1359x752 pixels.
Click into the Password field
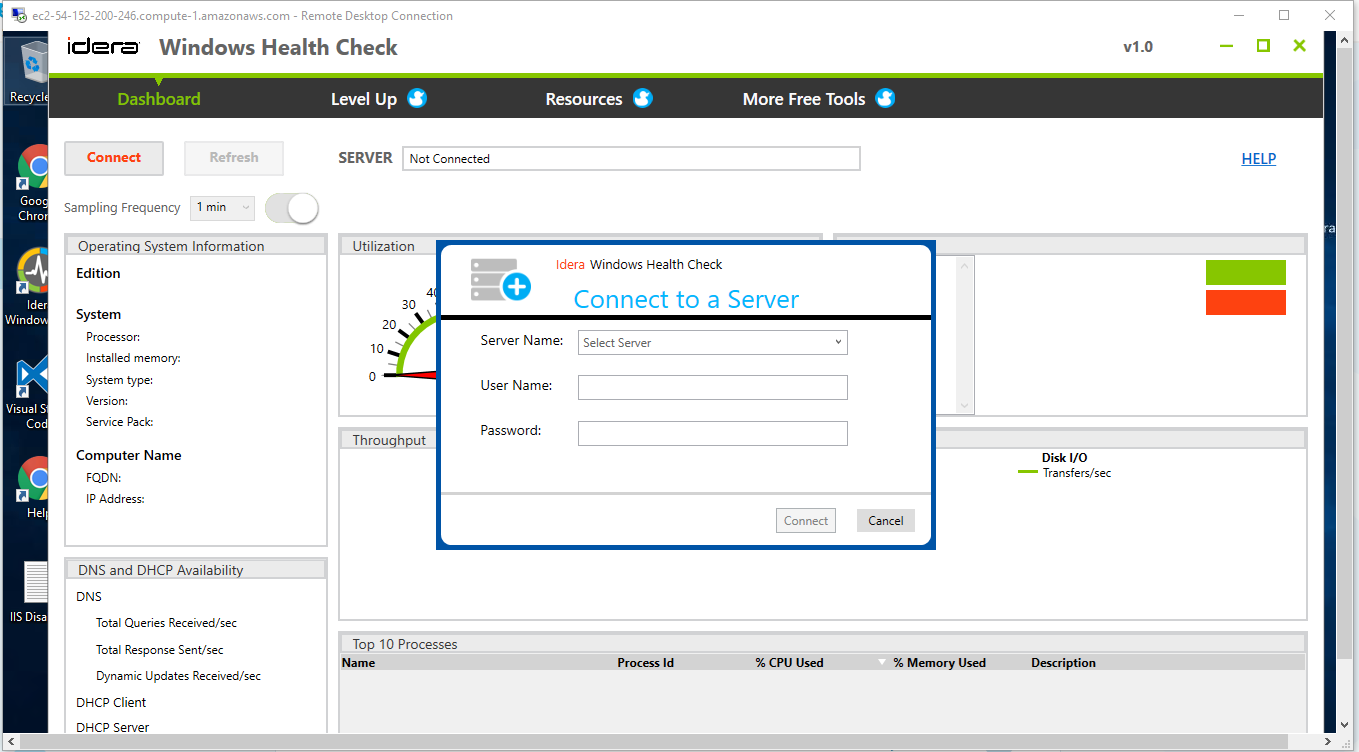pos(712,433)
